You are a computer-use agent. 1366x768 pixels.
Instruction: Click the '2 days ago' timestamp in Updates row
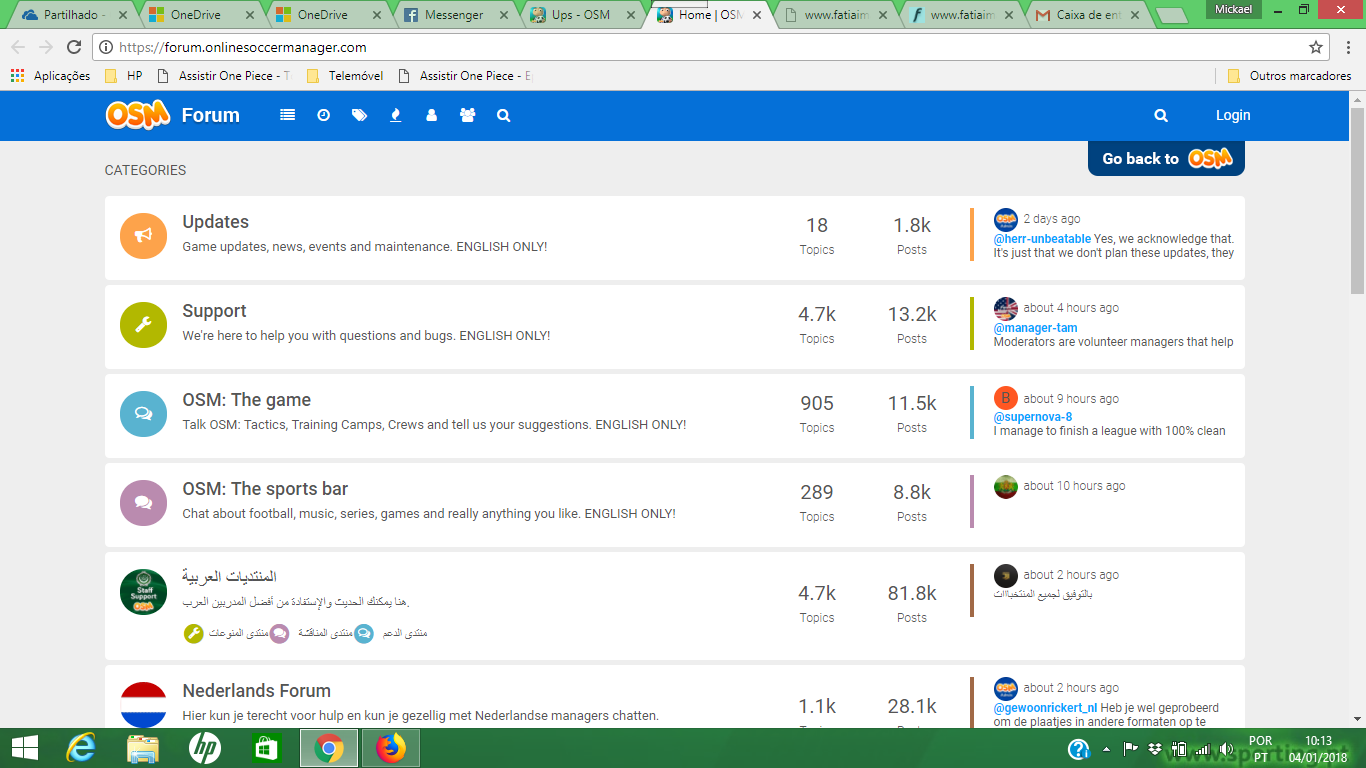[x=1051, y=219]
